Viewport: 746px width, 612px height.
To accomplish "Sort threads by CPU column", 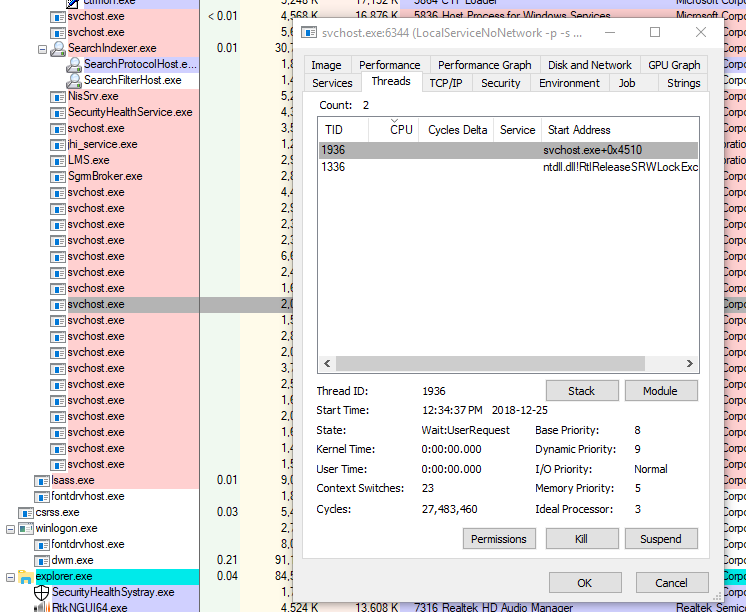I will (x=394, y=130).
